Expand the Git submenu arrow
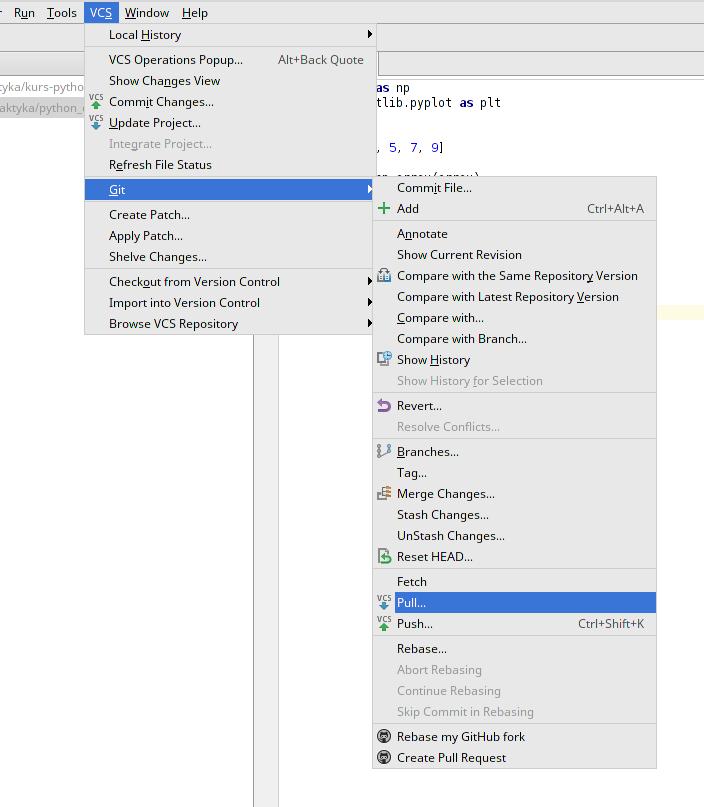This screenshot has height=807, width=704. pyautogui.click(x=369, y=189)
